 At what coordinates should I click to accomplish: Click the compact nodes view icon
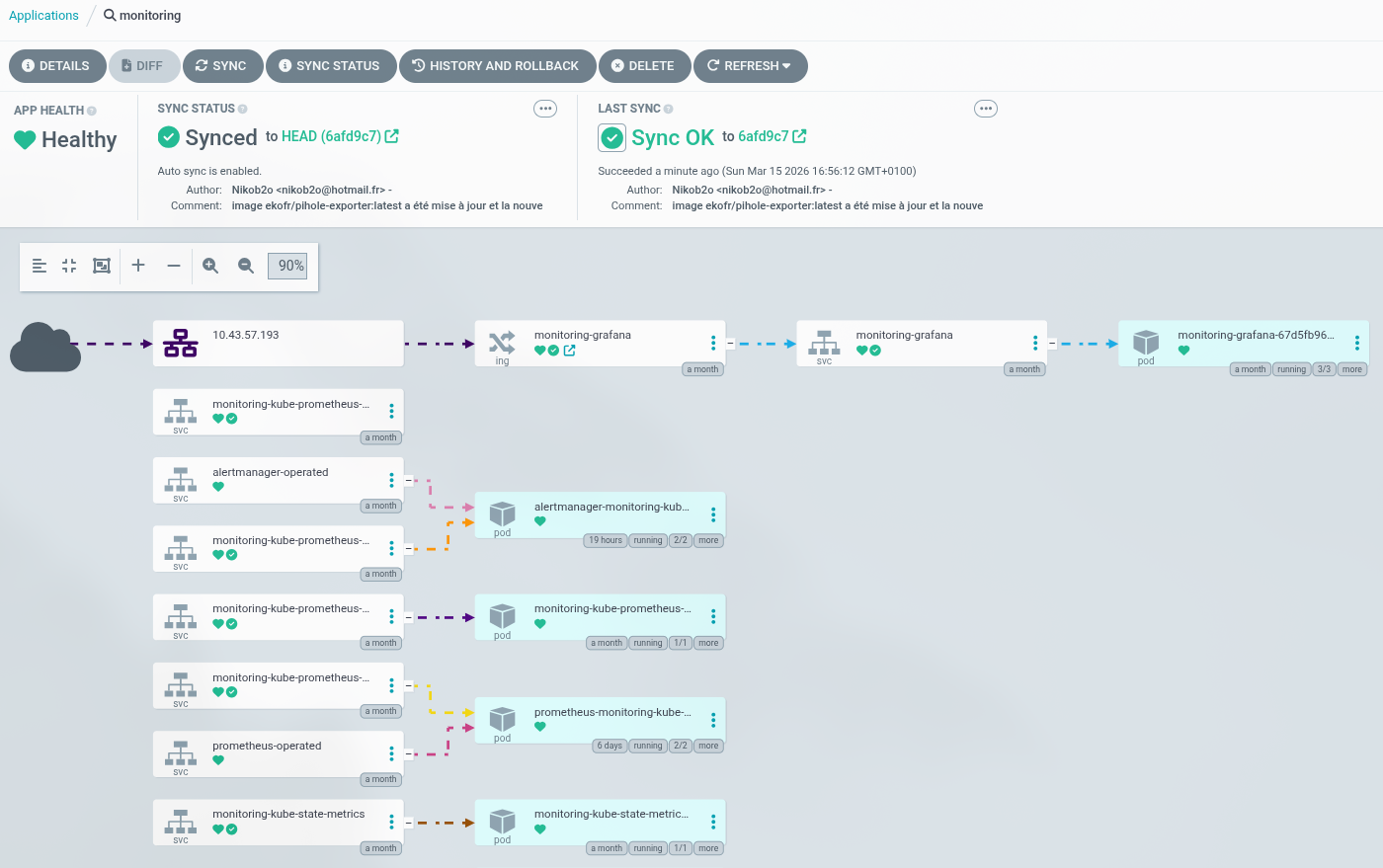tap(69, 266)
